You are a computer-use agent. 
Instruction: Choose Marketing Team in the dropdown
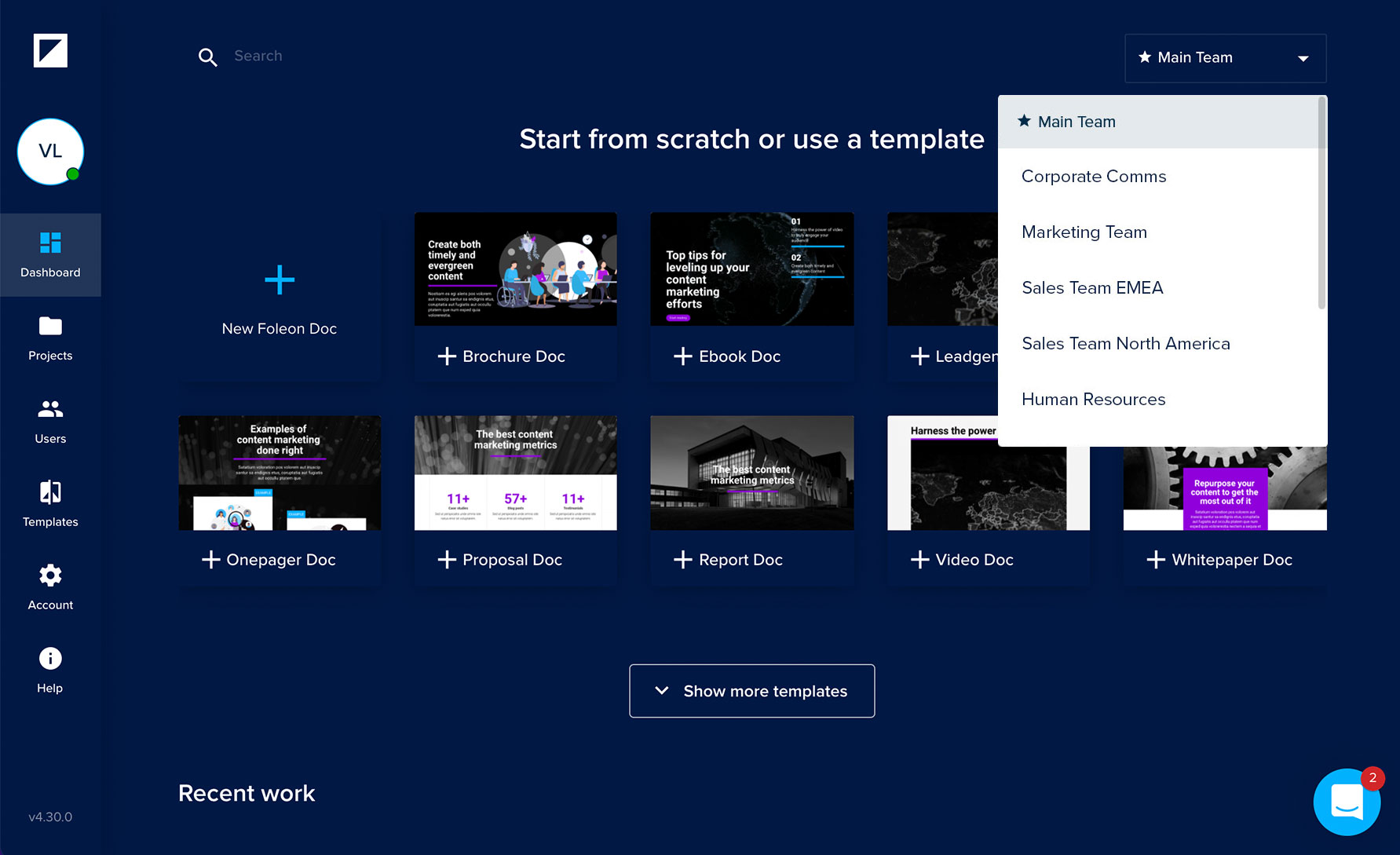1084,232
